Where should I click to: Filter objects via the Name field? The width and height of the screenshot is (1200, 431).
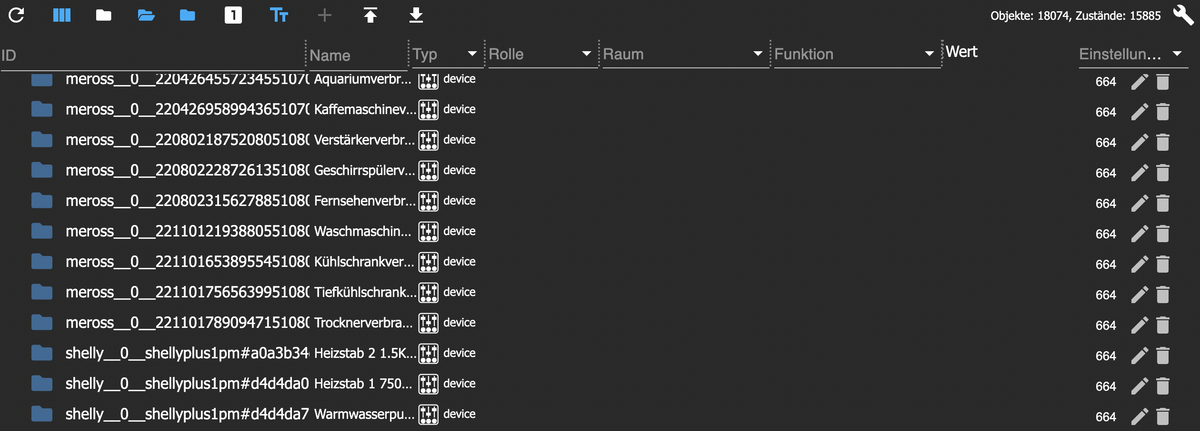click(355, 55)
